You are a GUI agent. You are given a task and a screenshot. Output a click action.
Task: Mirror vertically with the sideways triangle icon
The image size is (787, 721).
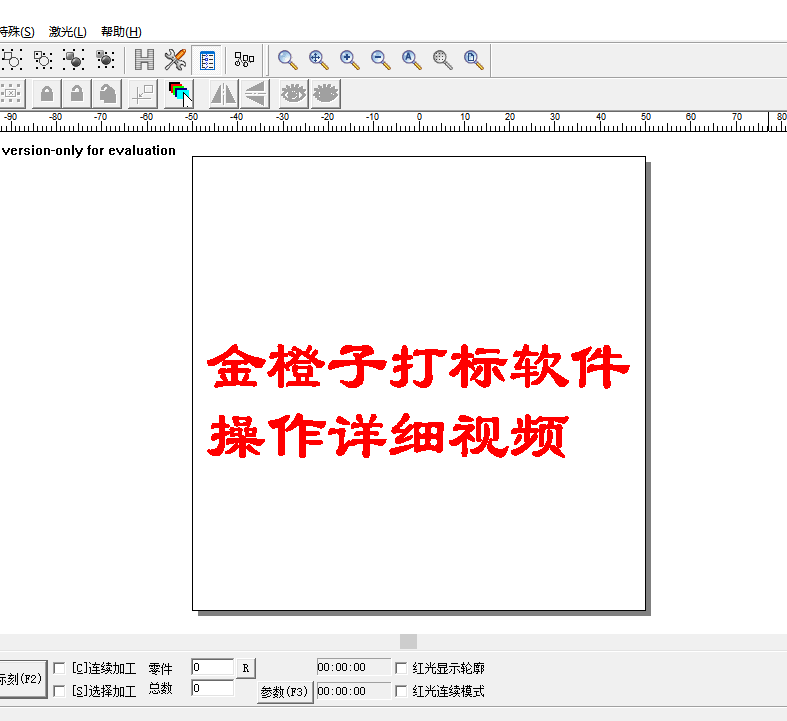(x=255, y=94)
